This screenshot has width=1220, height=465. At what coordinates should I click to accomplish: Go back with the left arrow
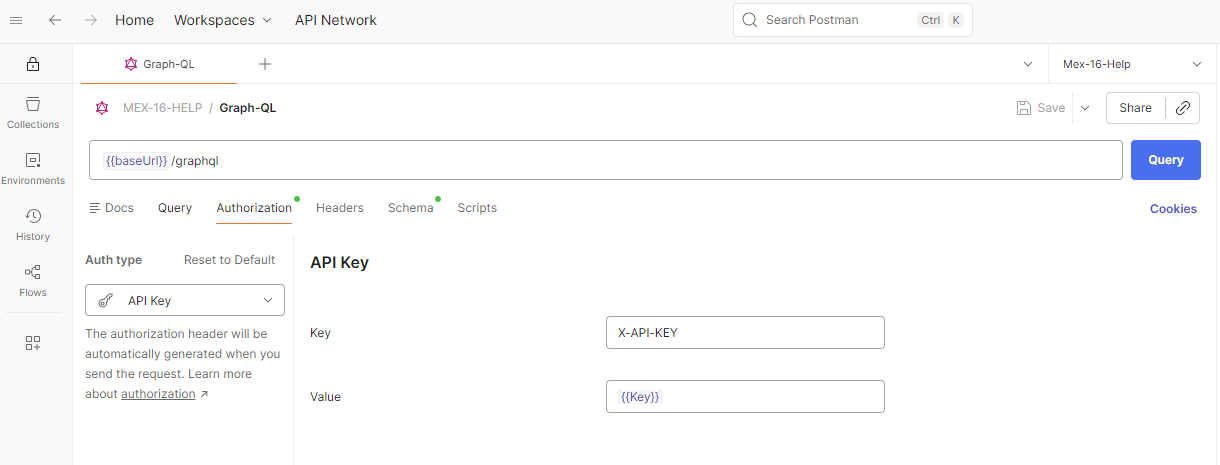pyautogui.click(x=55, y=20)
